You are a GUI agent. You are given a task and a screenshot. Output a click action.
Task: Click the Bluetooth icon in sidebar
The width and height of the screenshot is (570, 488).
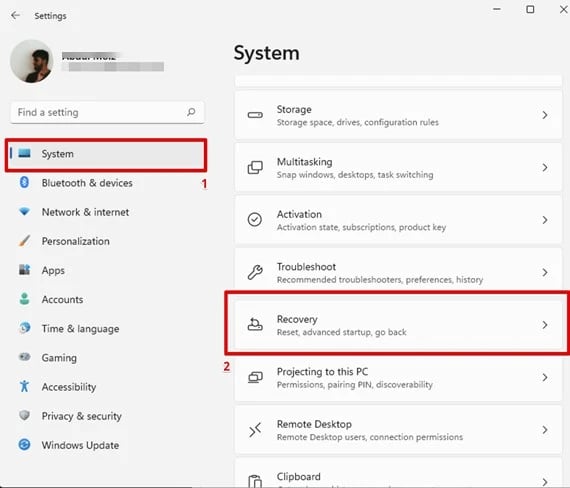pos(24,182)
